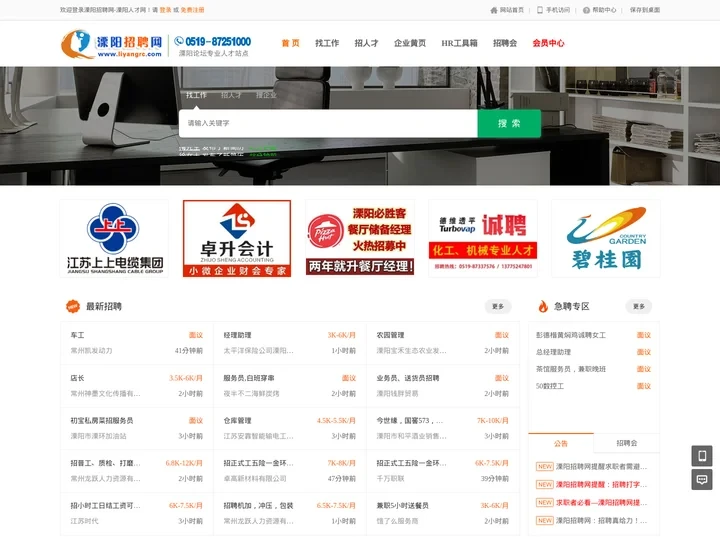Open urgent job 茶馆服务员，兼职晚班

click(571, 369)
